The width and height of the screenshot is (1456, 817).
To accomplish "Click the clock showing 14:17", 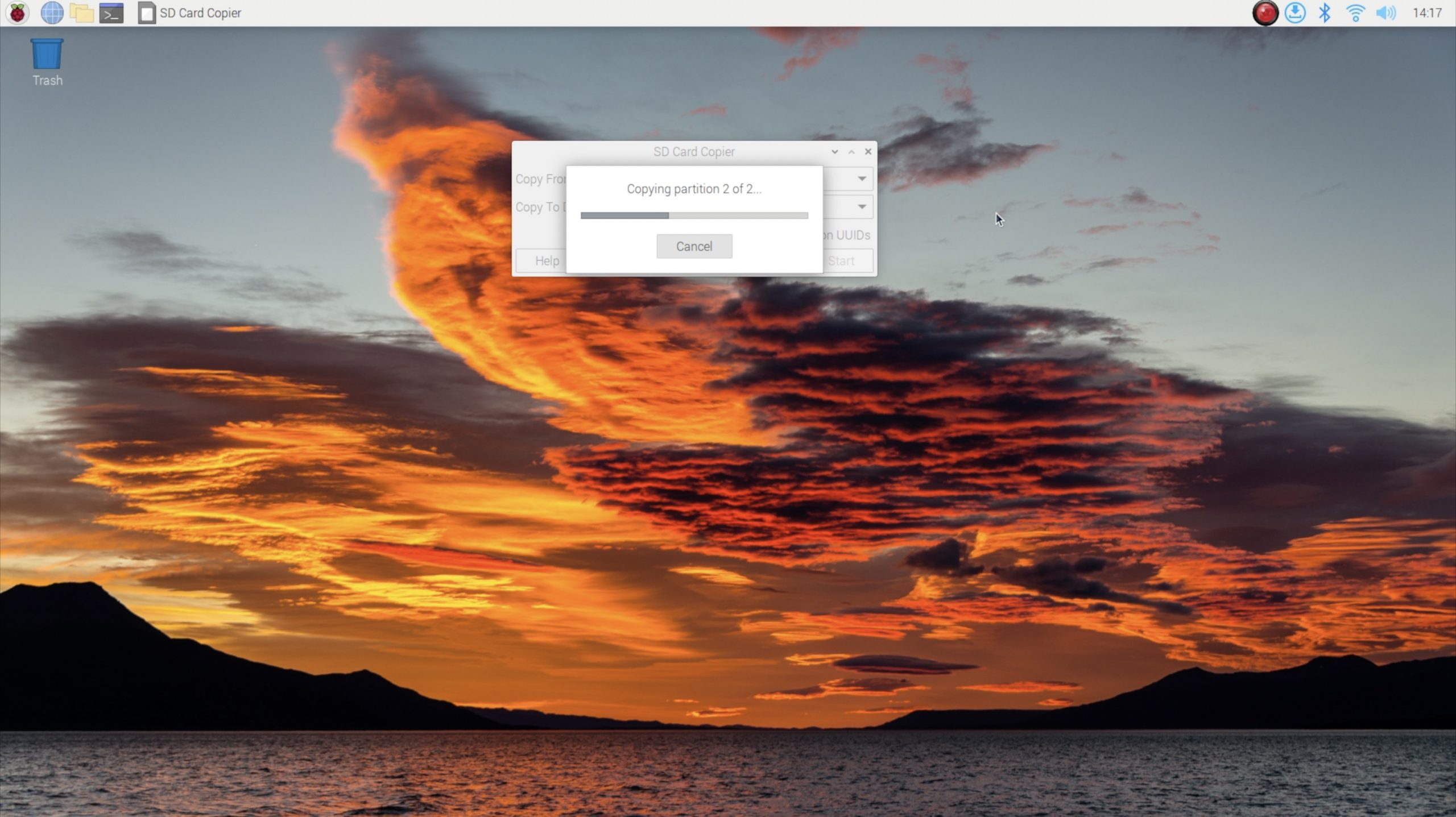I will (1427, 13).
